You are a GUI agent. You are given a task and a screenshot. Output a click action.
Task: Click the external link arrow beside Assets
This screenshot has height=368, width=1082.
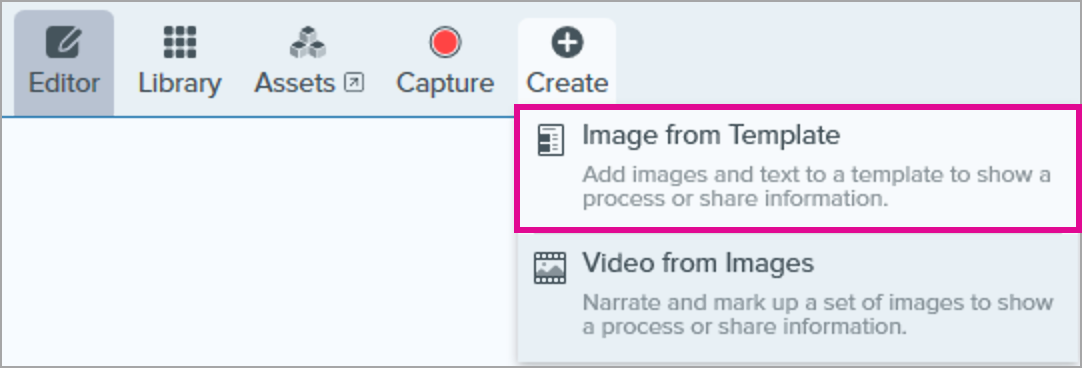tap(354, 84)
